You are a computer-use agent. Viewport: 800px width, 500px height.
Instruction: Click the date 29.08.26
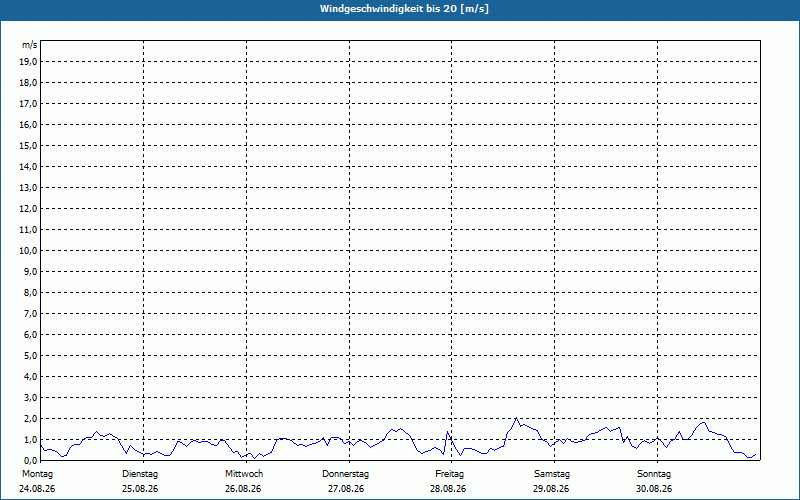tap(551, 489)
